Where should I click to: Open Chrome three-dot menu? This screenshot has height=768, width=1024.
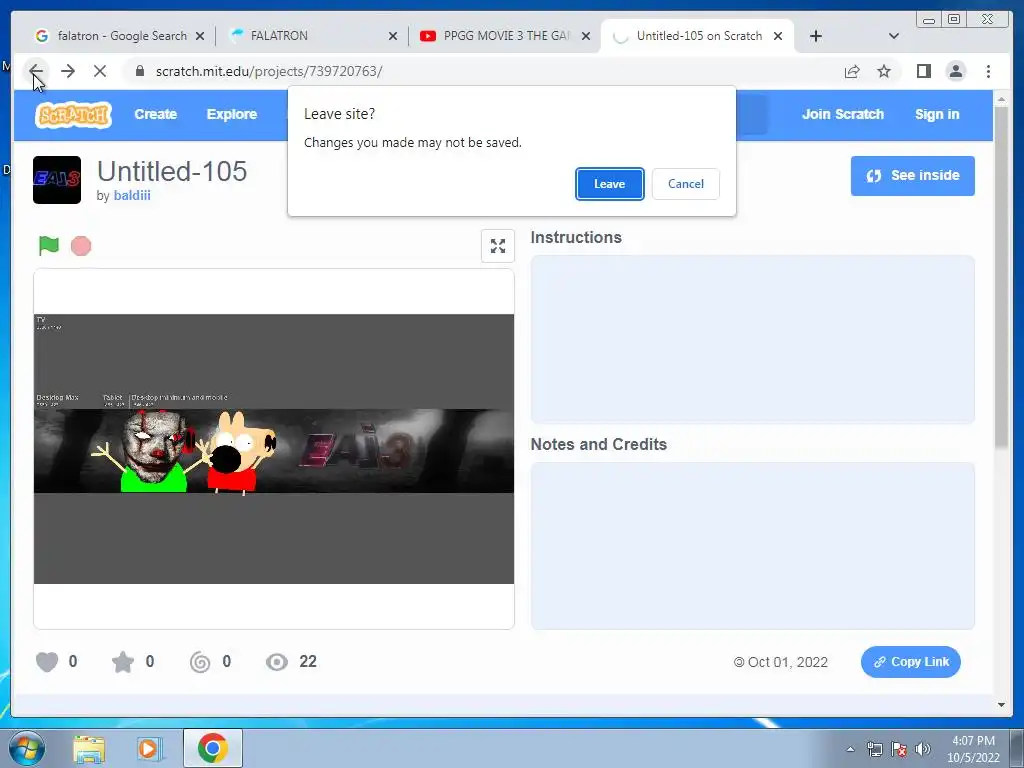click(988, 71)
